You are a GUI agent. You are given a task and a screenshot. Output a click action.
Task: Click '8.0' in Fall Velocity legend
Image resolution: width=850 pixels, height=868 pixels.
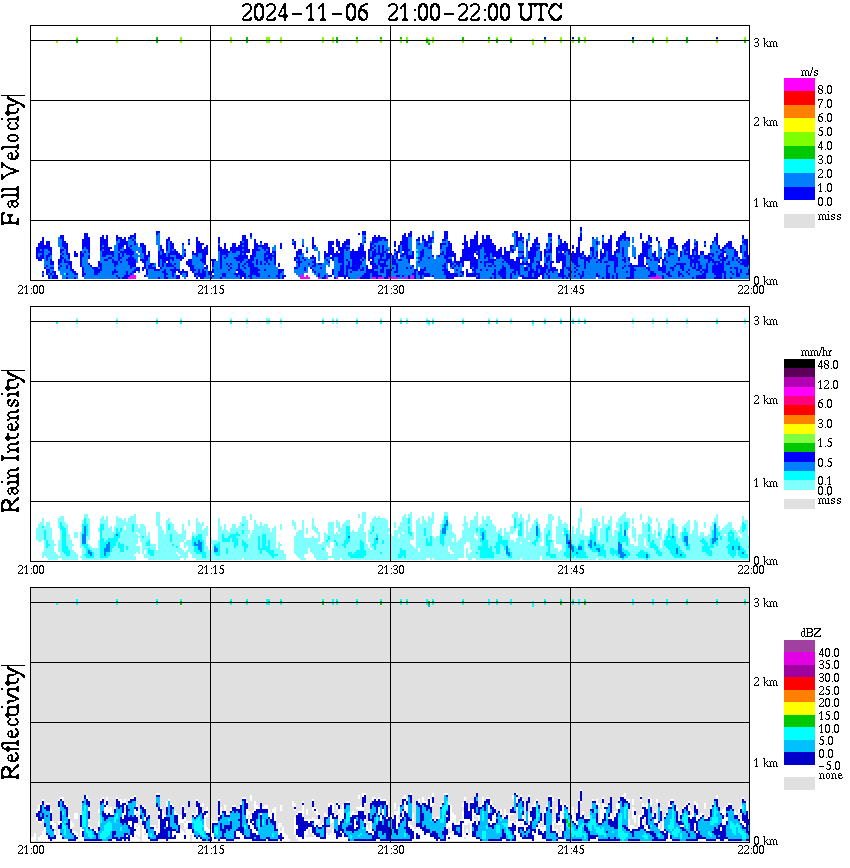point(825,90)
